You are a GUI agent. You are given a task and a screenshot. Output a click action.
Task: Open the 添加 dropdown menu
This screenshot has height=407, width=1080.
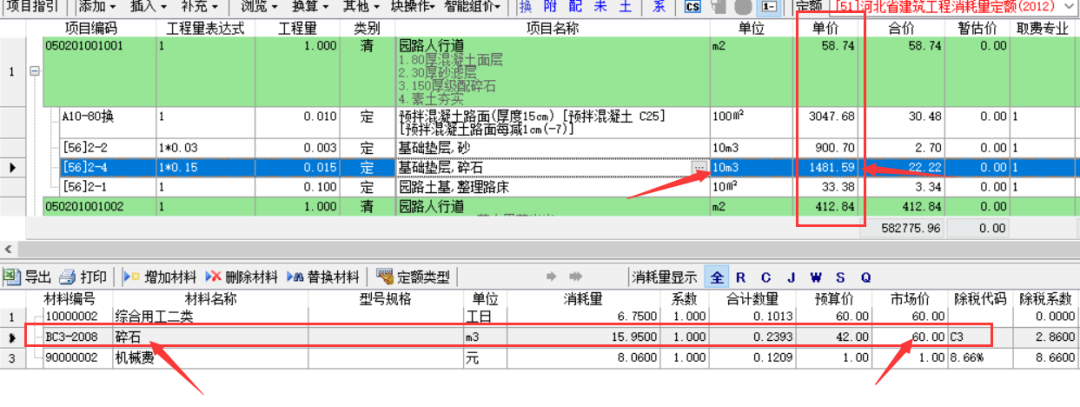point(98,6)
